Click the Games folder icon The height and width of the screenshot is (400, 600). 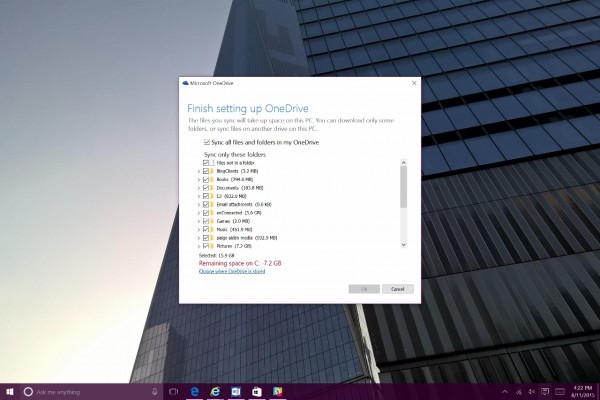(212, 221)
